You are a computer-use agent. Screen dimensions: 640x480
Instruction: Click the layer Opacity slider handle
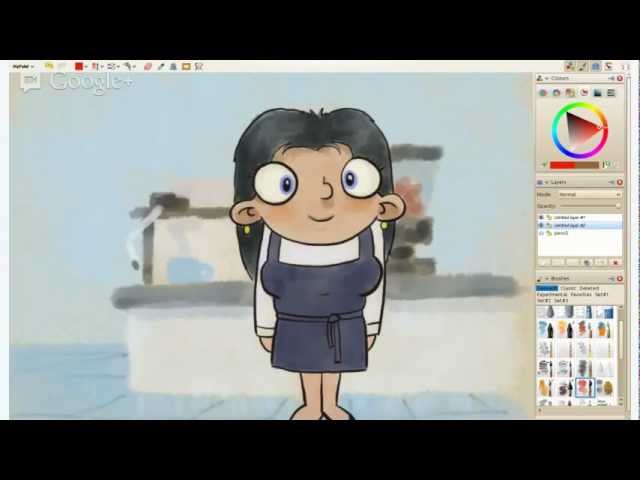click(x=618, y=206)
